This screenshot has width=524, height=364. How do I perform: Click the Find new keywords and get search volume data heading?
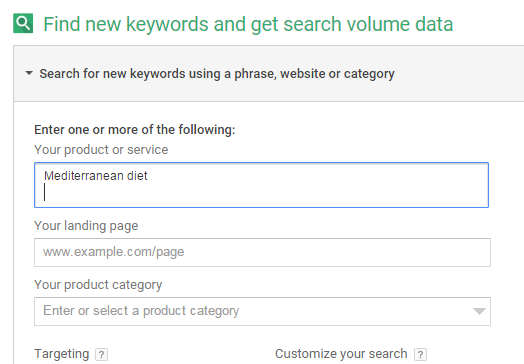(248, 24)
